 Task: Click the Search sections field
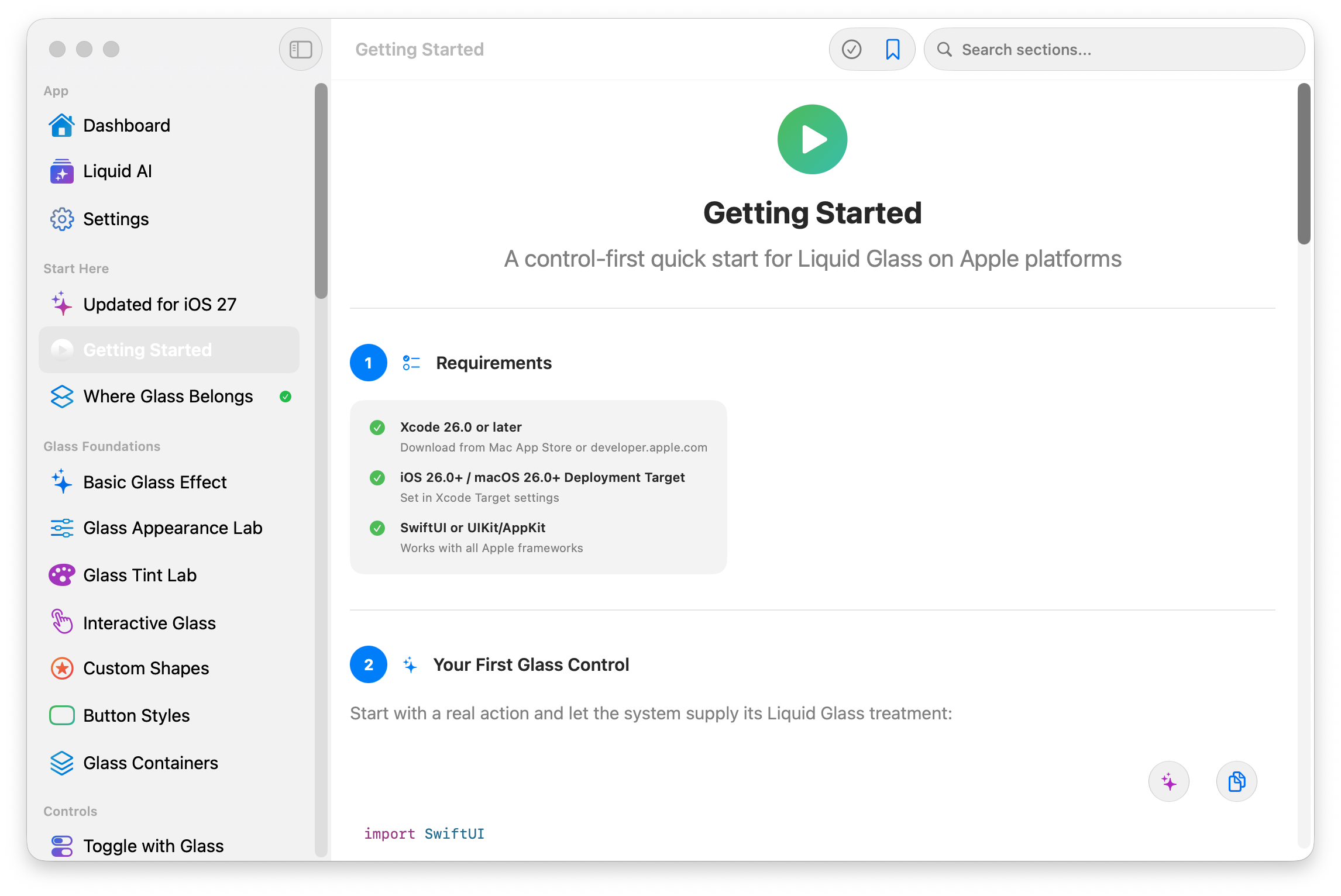click(1114, 49)
